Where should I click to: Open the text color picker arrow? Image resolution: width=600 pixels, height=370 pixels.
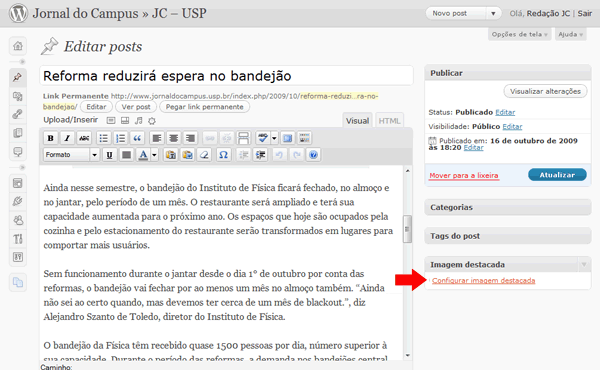[x=154, y=155]
